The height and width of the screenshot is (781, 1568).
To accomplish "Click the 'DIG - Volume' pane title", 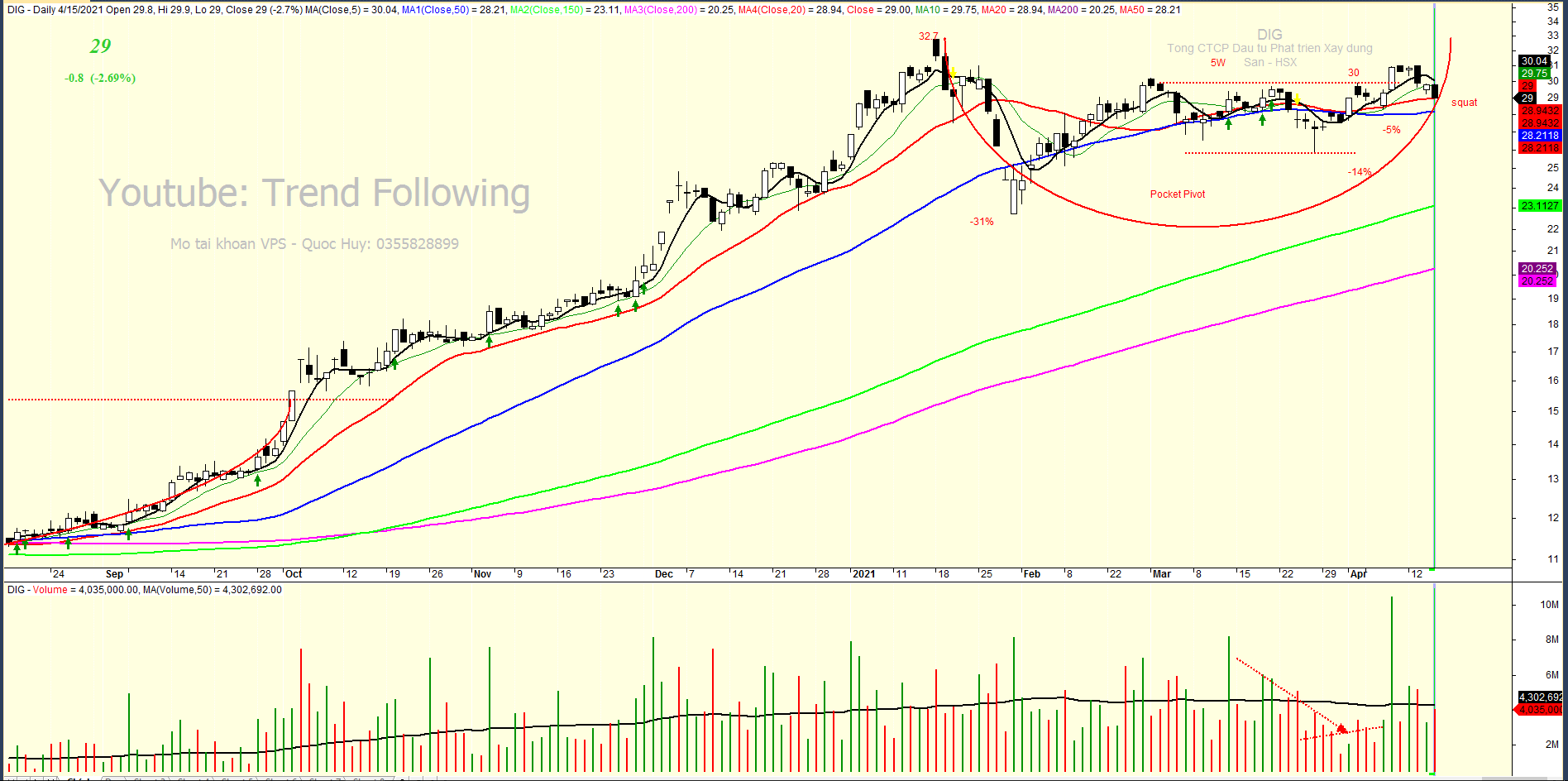I will point(37,590).
